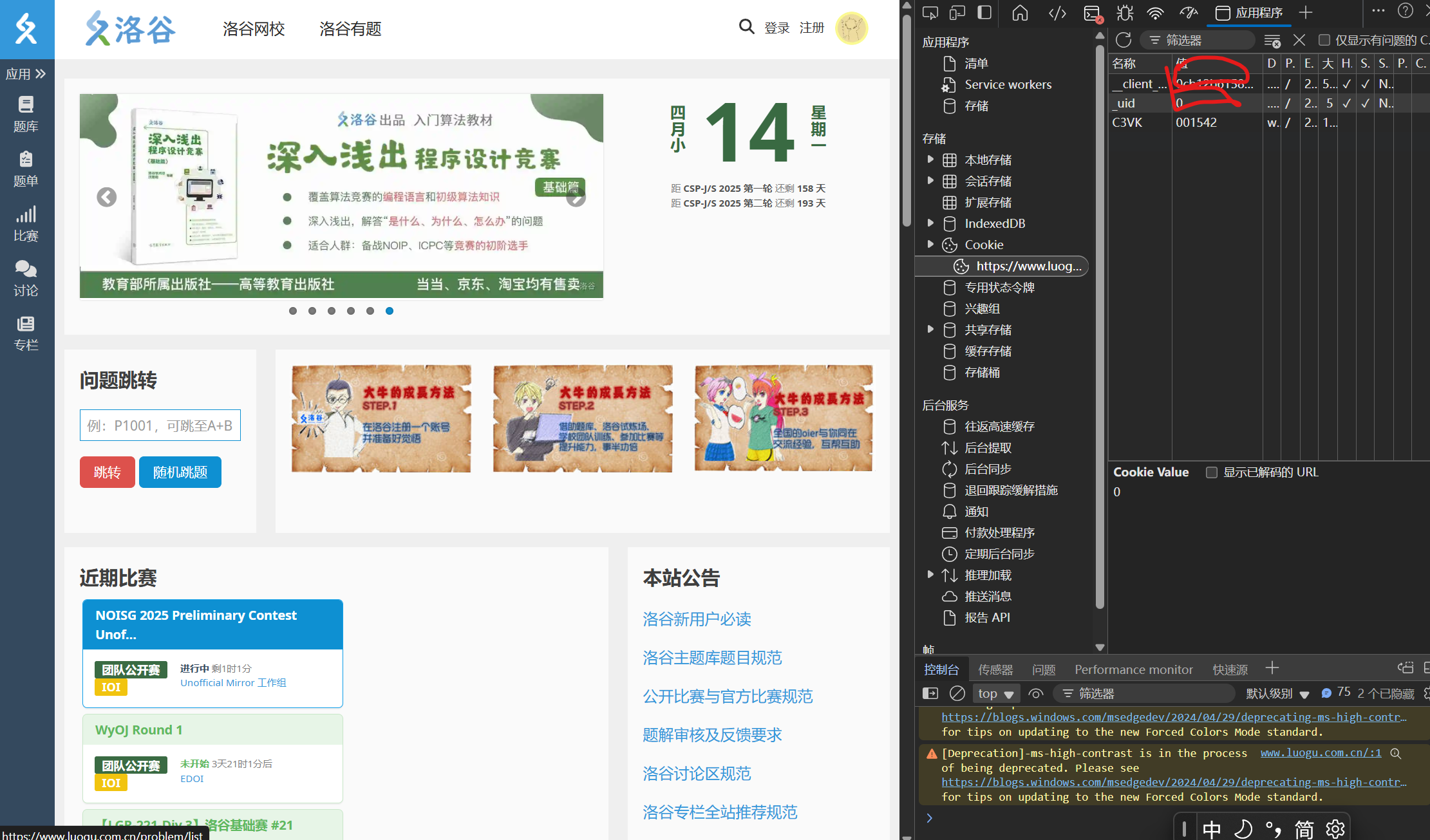Click the 随机跳题 button
The image size is (1430, 840).
pos(180,472)
